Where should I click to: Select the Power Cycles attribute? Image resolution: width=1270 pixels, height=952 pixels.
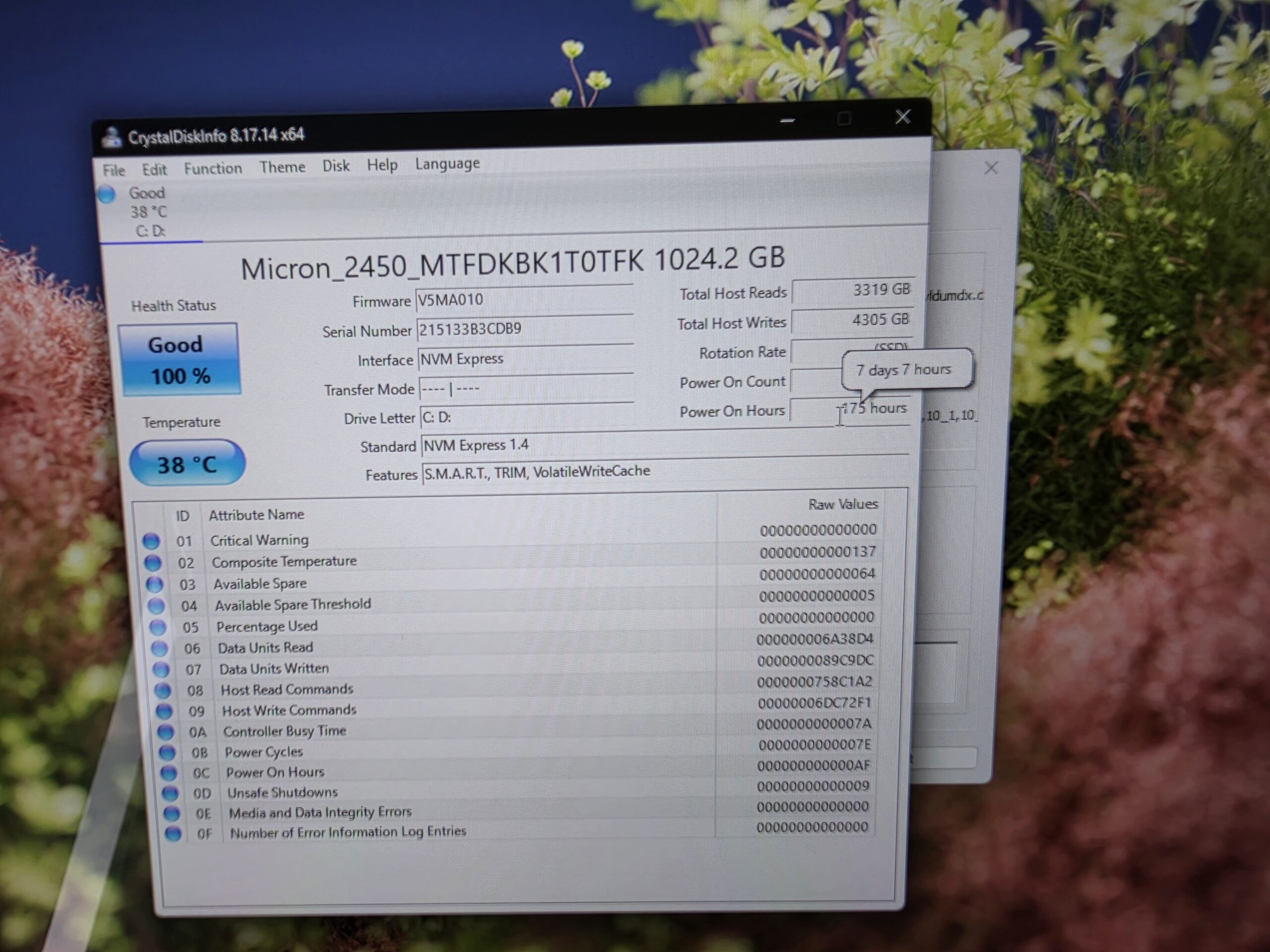click(263, 752)
